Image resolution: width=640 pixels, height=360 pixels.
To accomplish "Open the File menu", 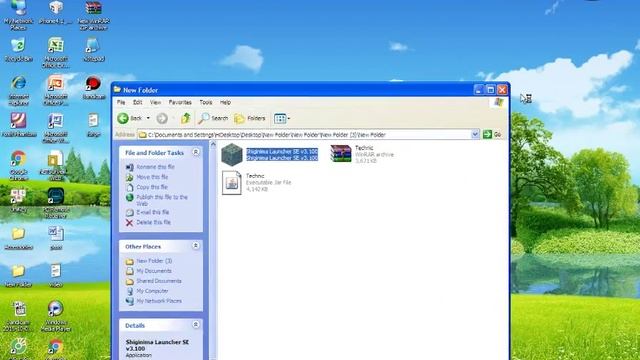I will [x=121, y=102].
